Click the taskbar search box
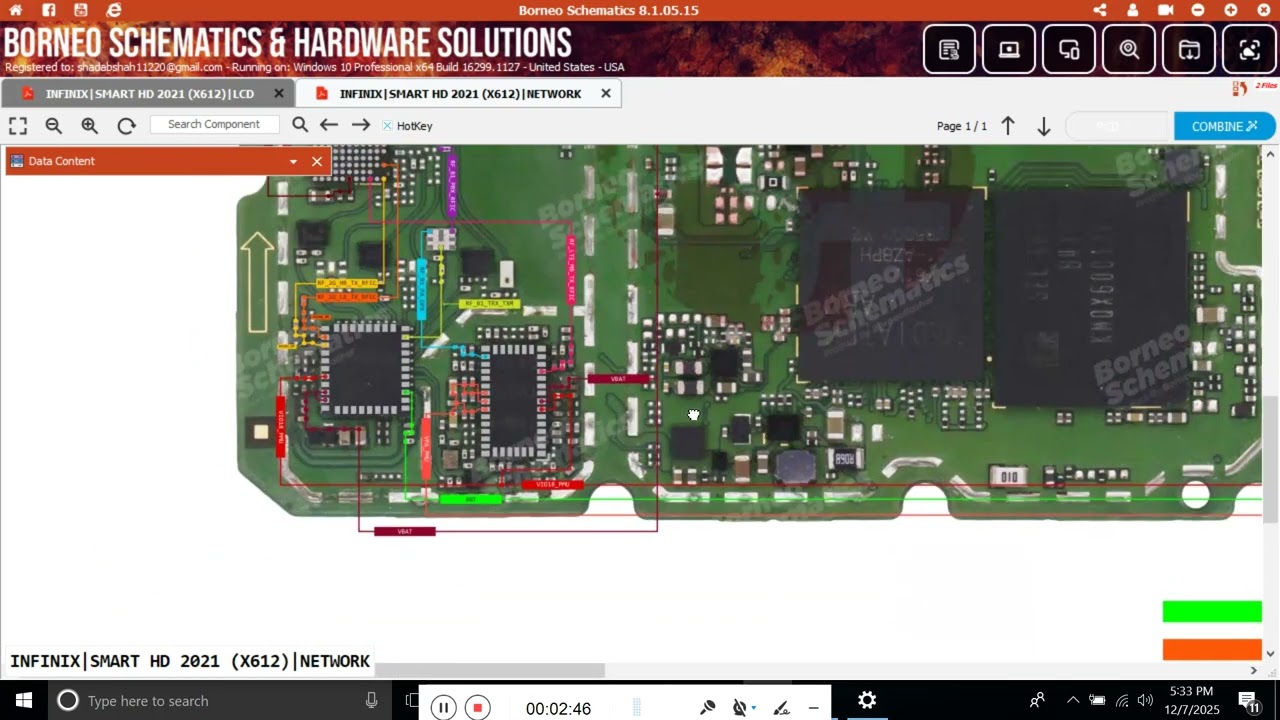Viewport: 1280px width, 720px height. (x=220, y=700)
